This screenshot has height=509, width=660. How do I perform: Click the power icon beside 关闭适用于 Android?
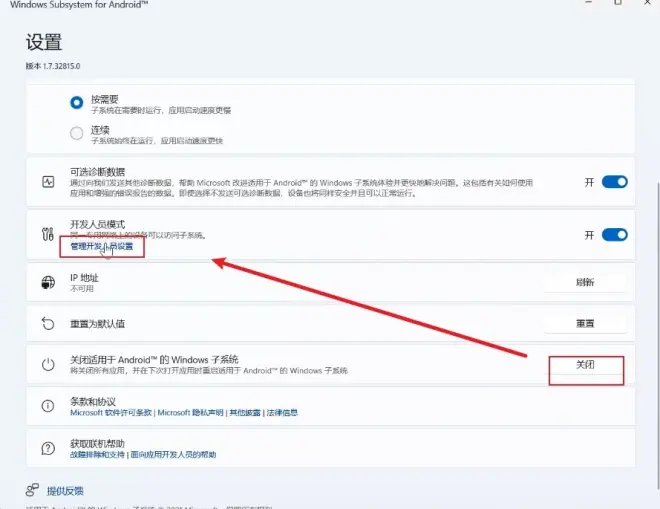[x=48, y=364]
